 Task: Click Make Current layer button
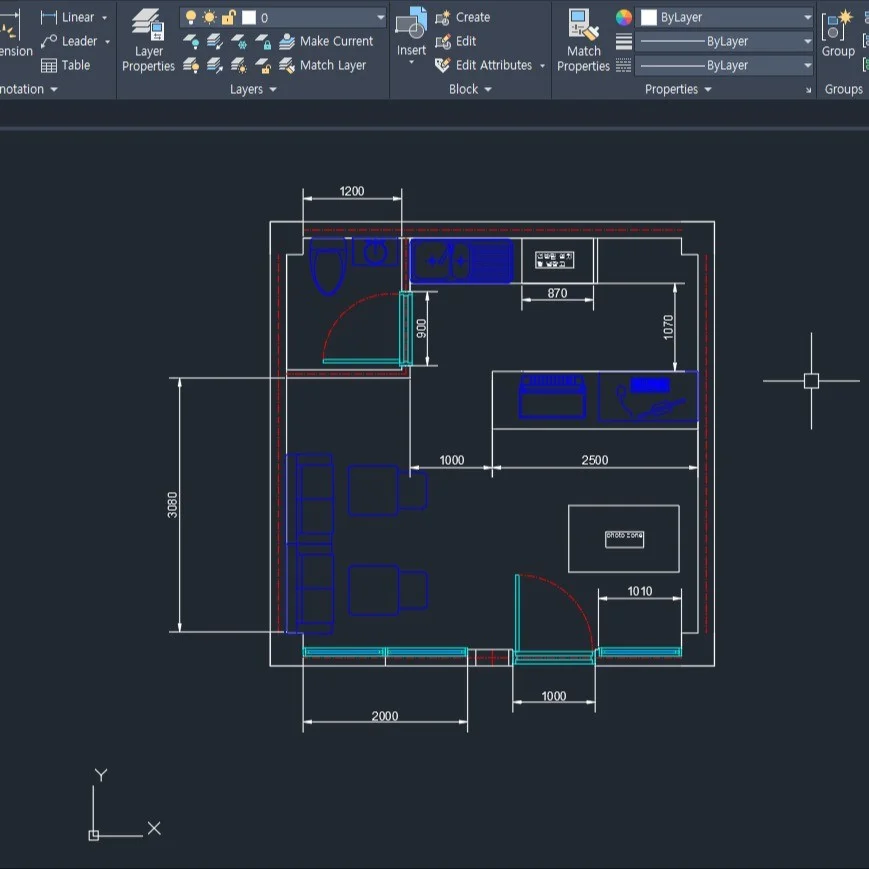326,41
